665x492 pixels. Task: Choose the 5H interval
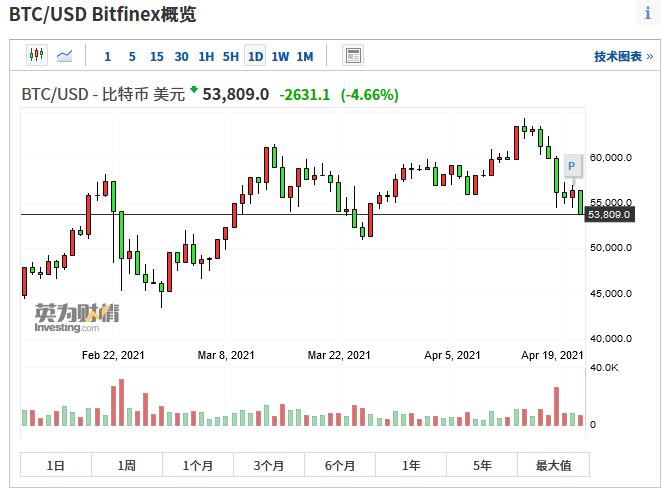point(230,56)
